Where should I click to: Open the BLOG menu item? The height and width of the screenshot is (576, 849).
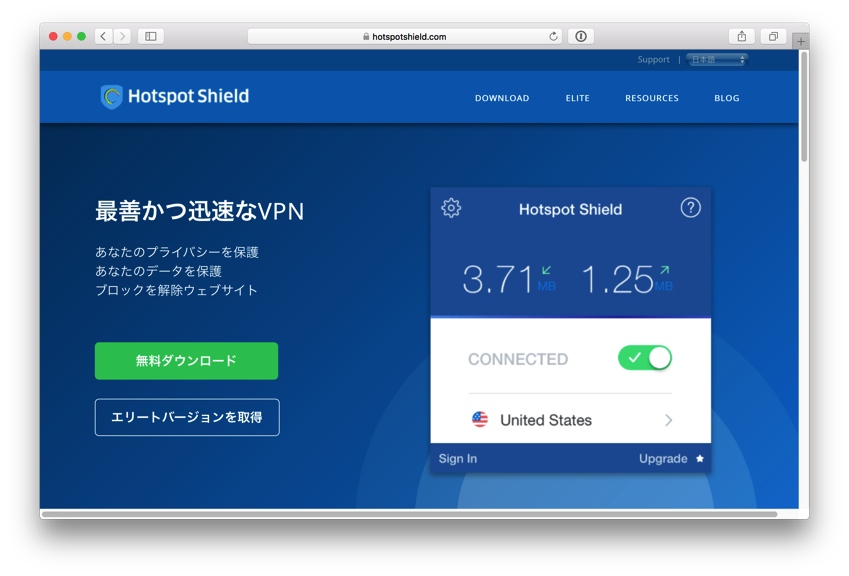727,98
